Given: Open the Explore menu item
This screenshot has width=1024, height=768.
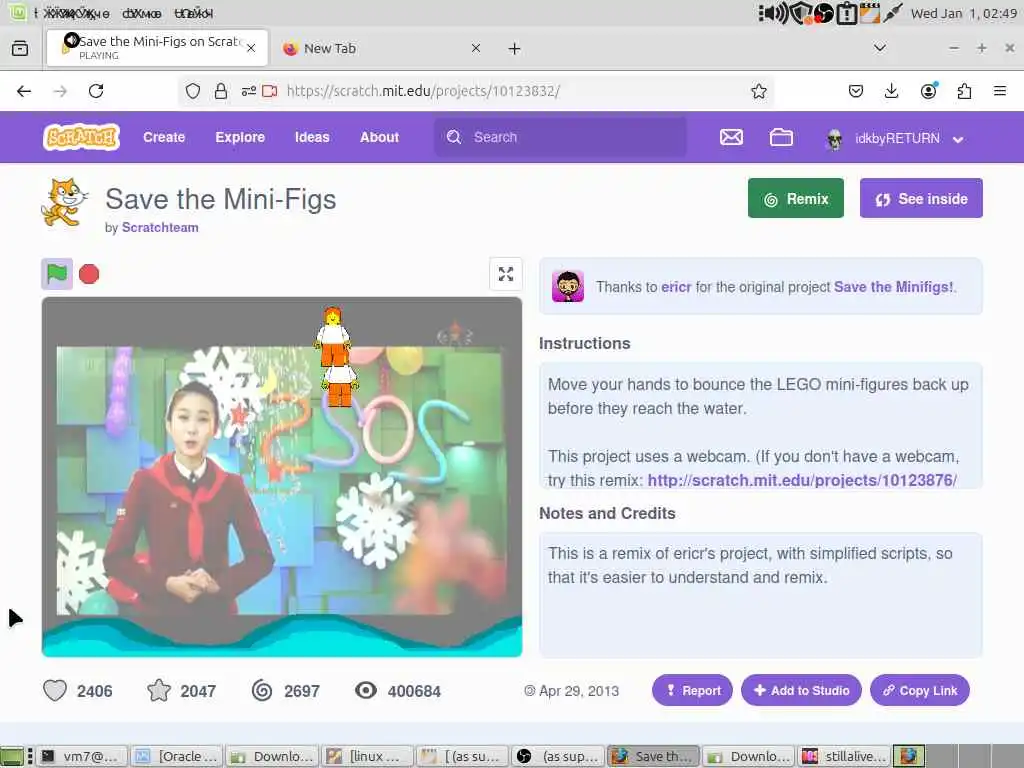Looking at the screenshot, I should [240, 137].
